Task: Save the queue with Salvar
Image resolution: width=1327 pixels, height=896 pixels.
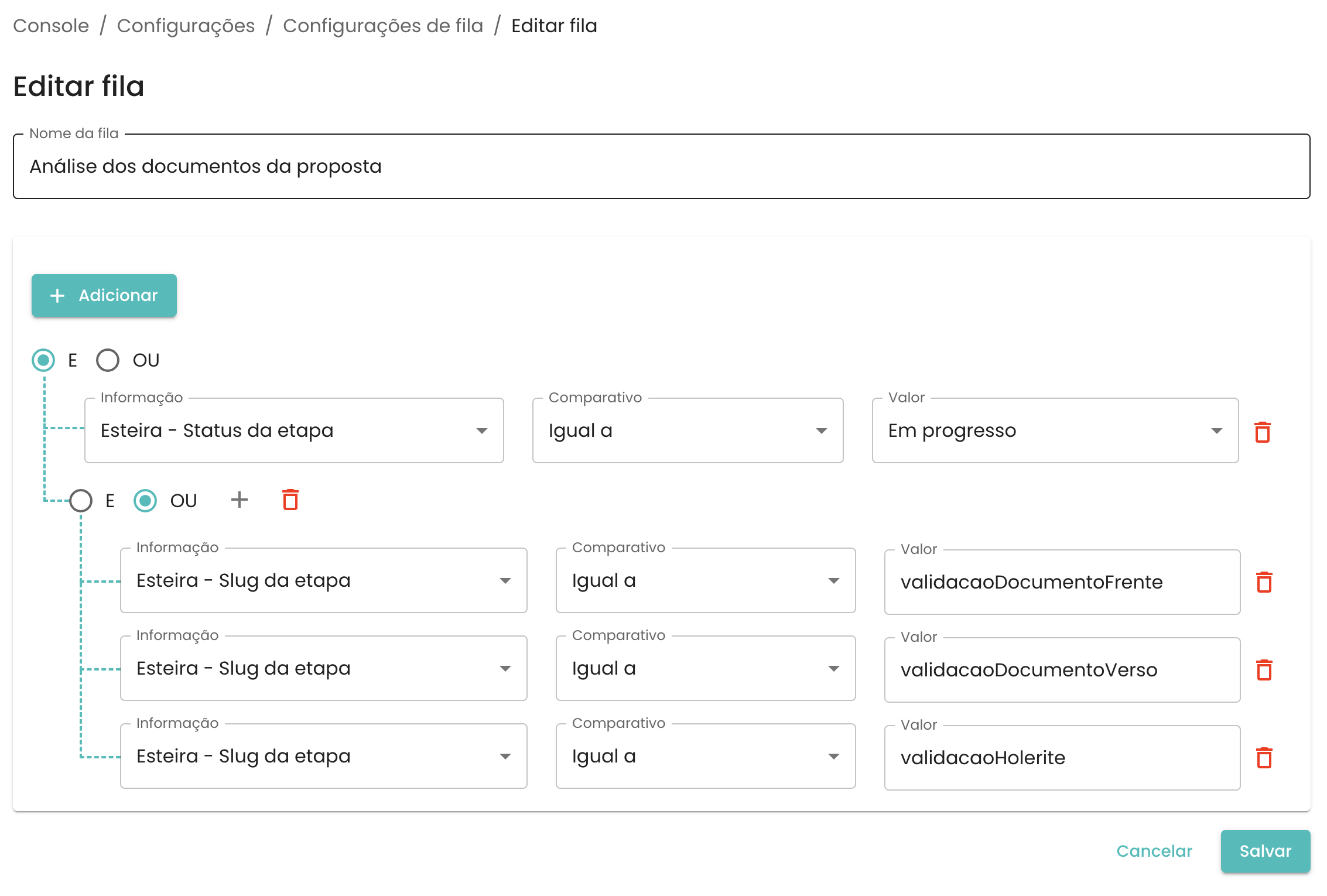Action: pos(1265,851)
